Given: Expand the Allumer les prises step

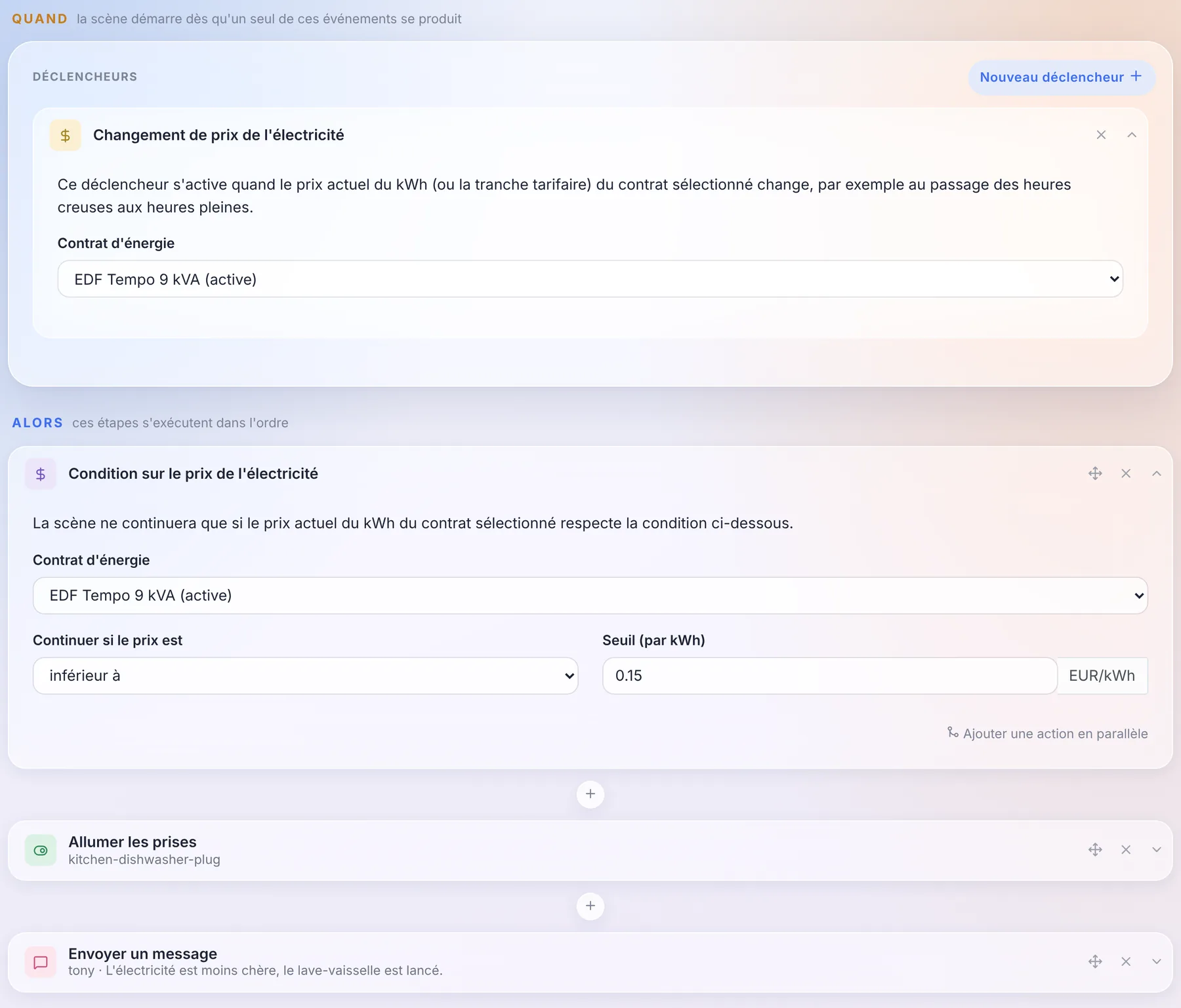Looking at the screenshot, I should 1157,850.
